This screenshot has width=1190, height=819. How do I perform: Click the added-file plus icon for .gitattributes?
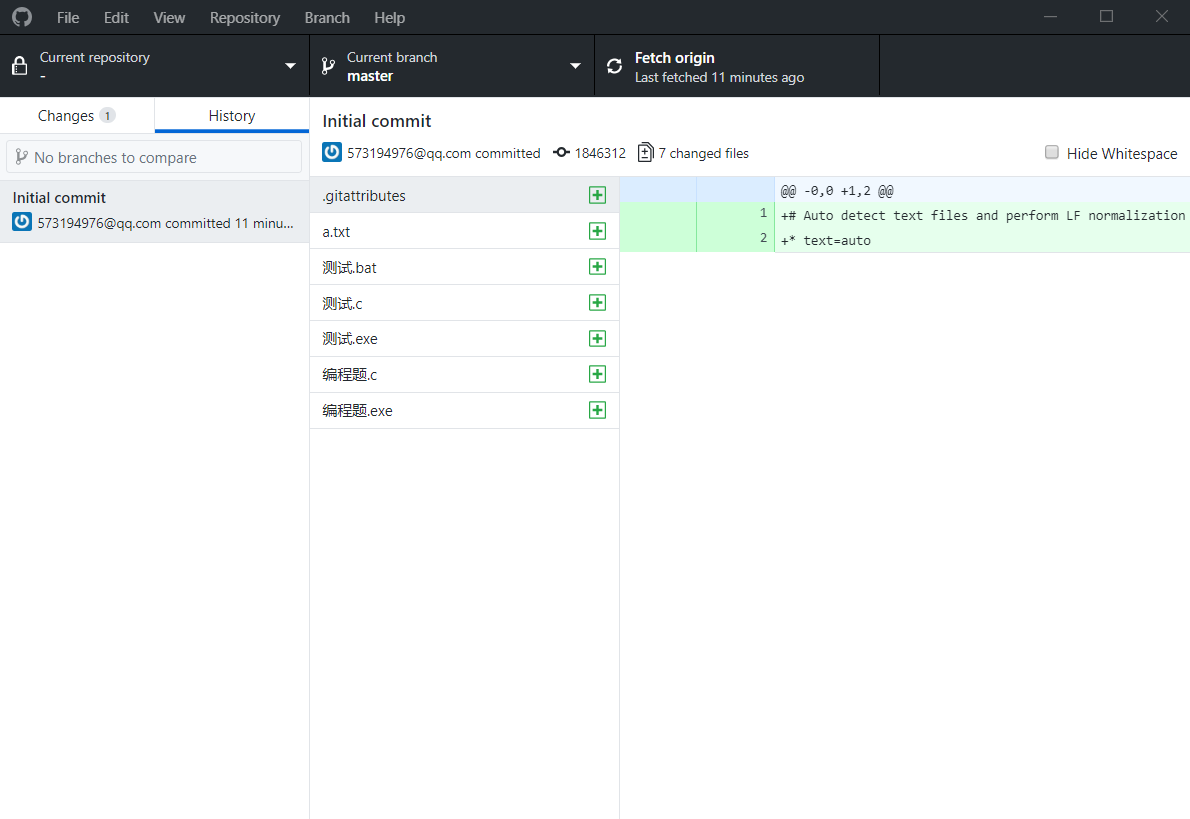point(597,195)
